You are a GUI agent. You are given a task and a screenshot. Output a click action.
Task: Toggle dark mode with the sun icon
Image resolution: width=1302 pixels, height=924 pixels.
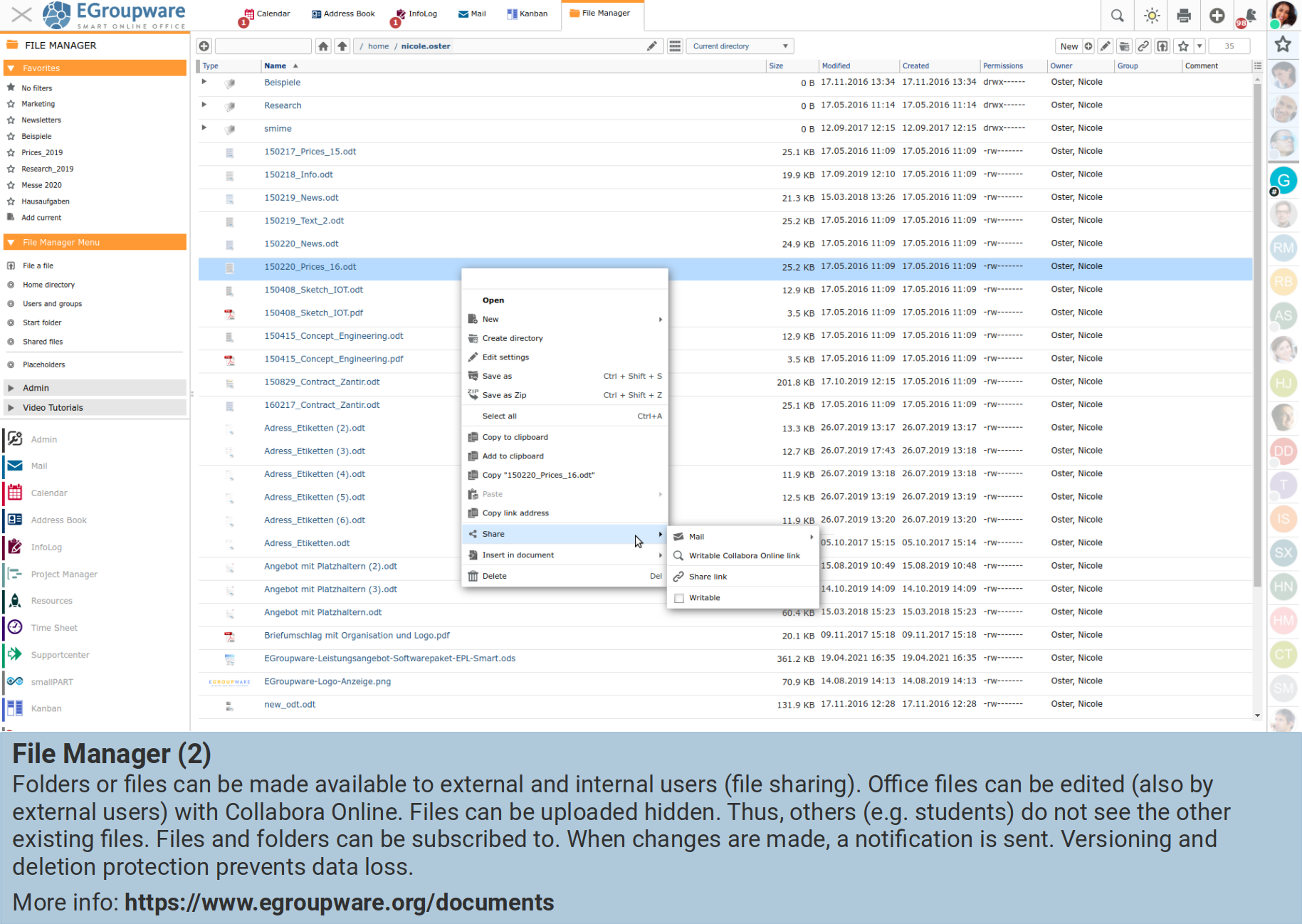coord(1151,16)
